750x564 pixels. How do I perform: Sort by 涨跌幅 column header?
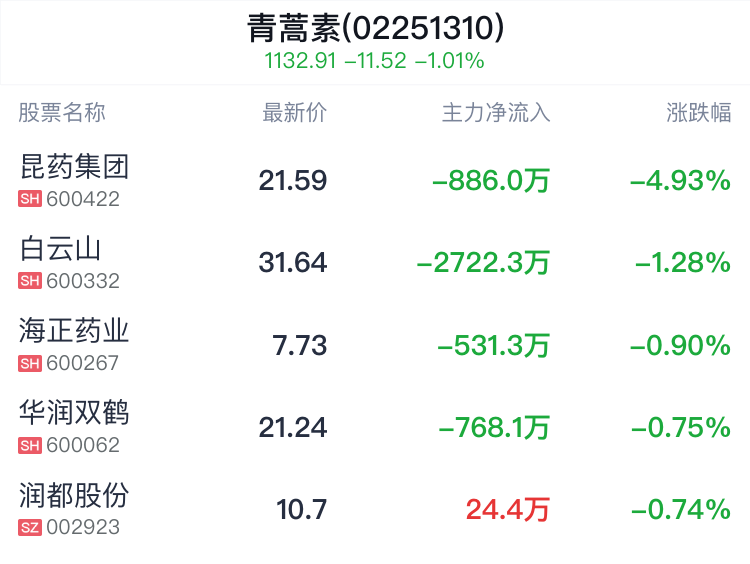(699, 113)
